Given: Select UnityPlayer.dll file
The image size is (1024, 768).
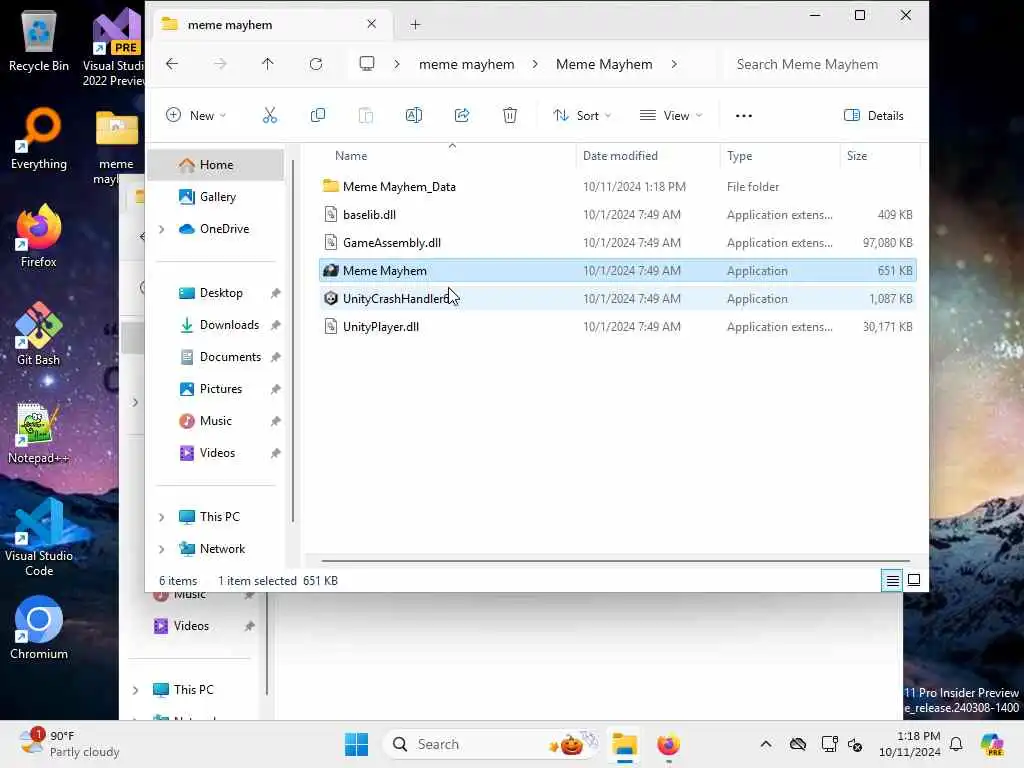Looking at the screenshot, I should tap(617, 327).
